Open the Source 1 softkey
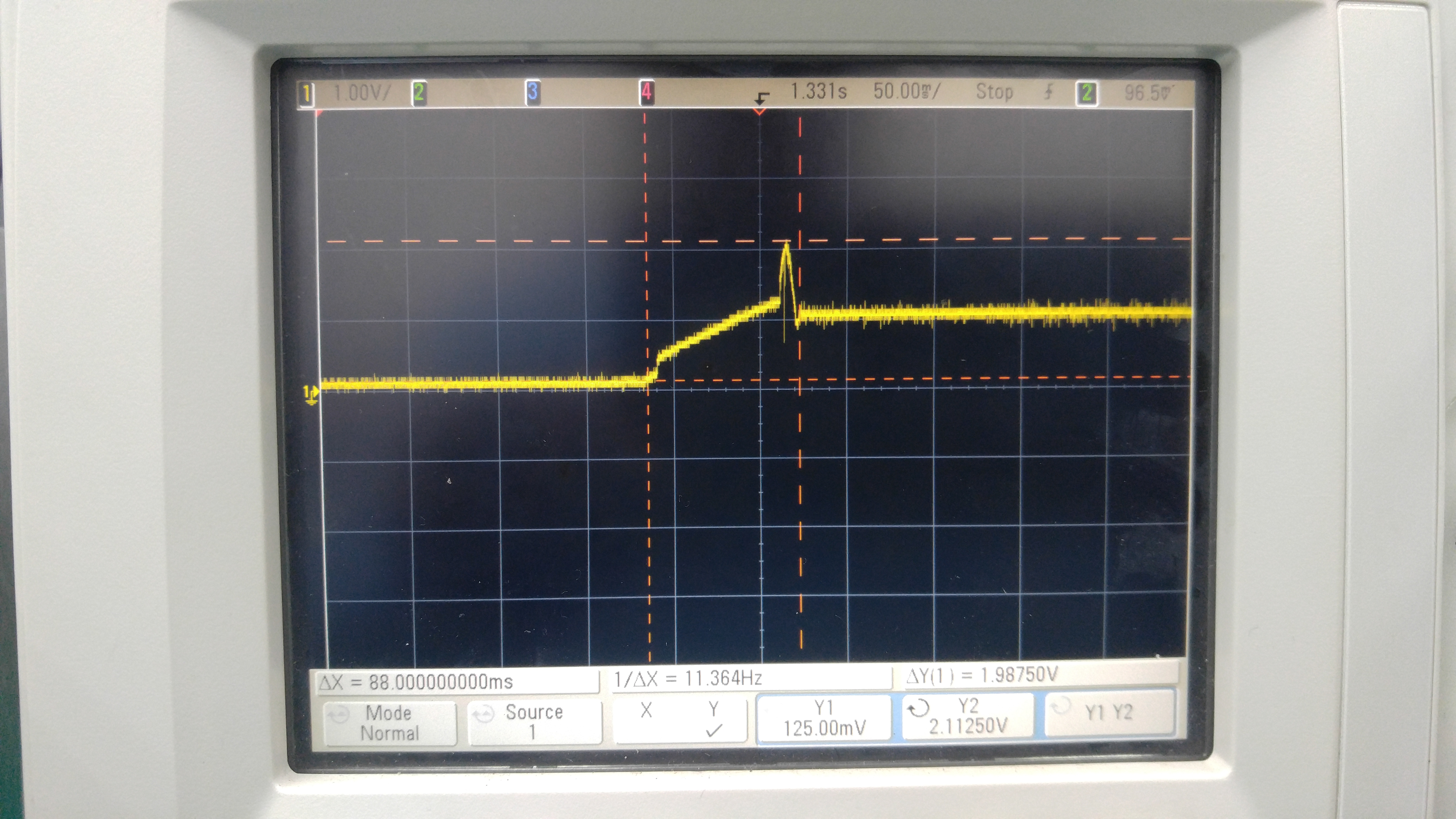 pyautogui.click(x=534, y=722)
